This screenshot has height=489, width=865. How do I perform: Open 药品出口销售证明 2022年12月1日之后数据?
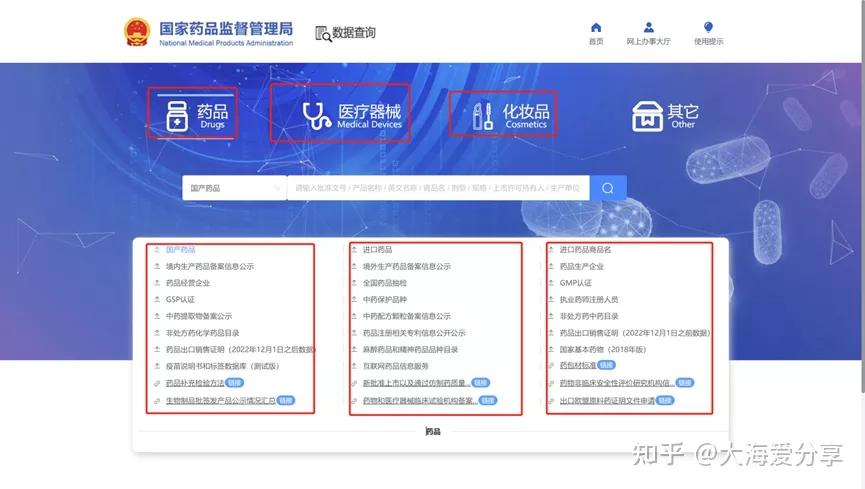(x=239, y=349)
